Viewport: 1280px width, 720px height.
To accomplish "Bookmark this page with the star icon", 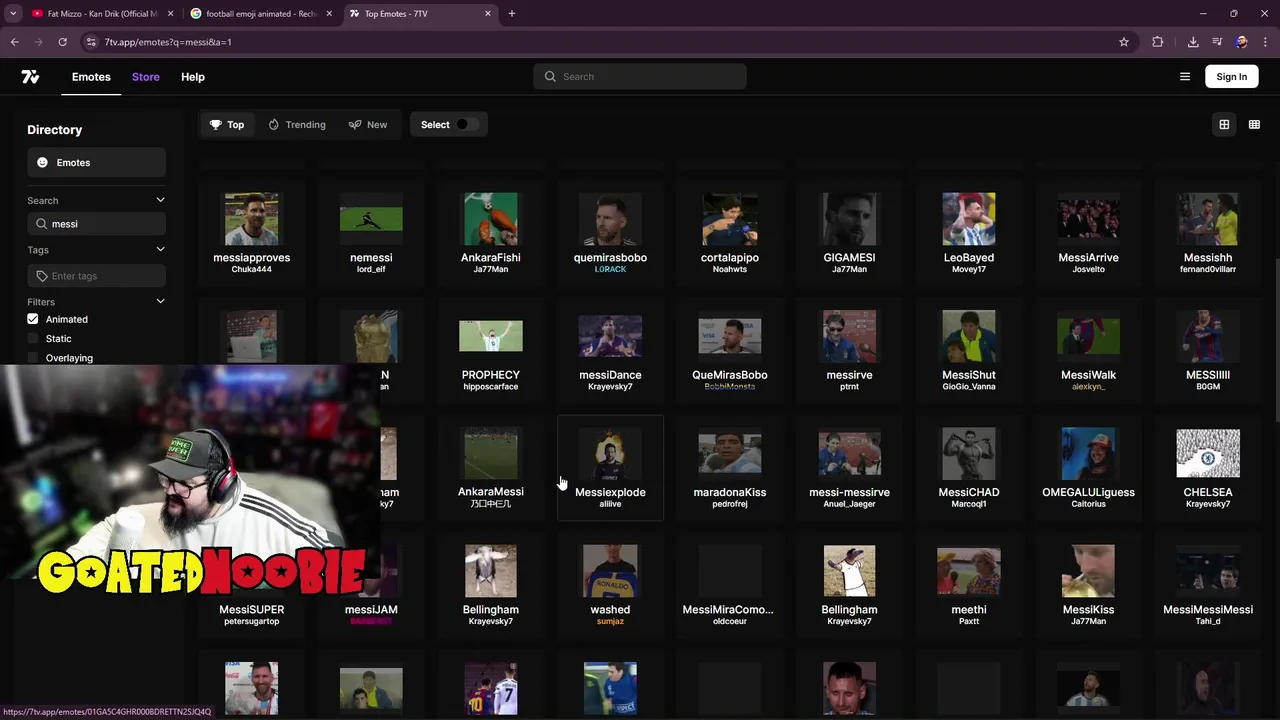I will click(1124, 42).
